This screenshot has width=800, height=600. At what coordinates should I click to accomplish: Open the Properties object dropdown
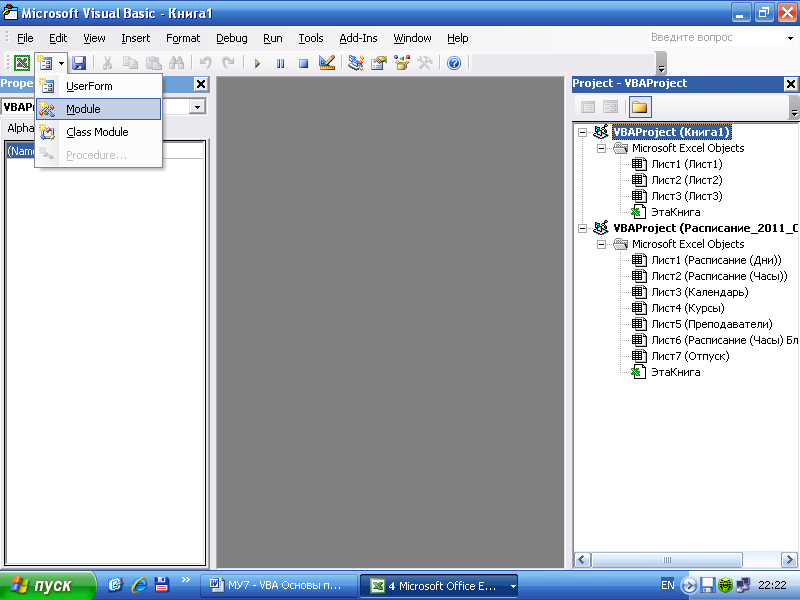[197, 107]
